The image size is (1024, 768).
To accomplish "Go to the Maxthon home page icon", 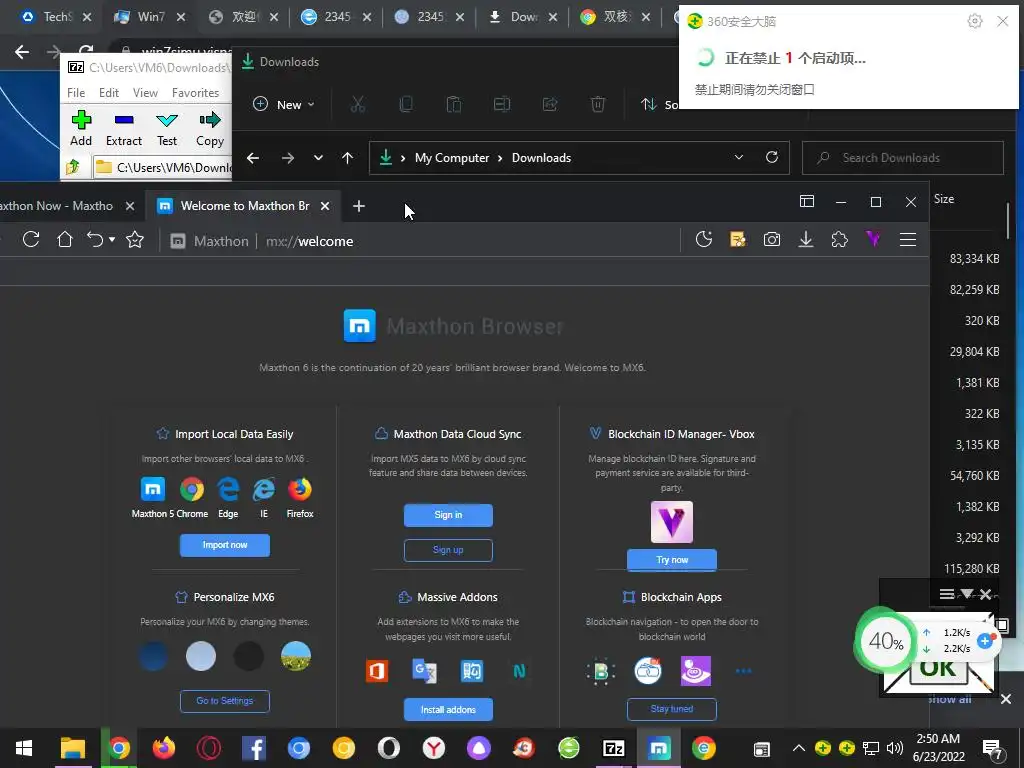I will (x=65, y=240).
